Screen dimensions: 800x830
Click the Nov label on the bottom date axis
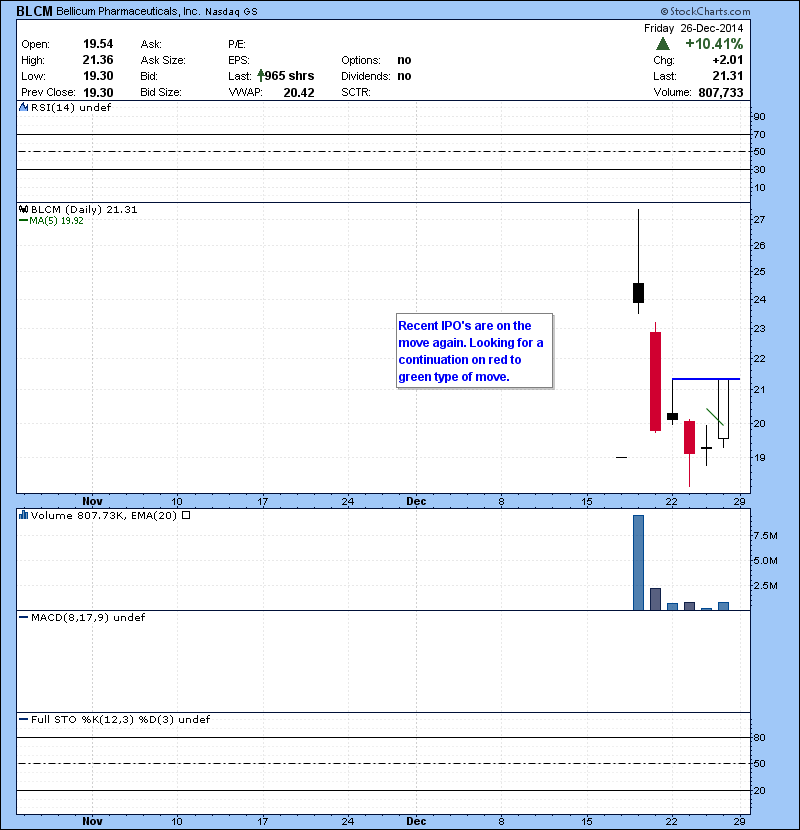click(93, 821)
